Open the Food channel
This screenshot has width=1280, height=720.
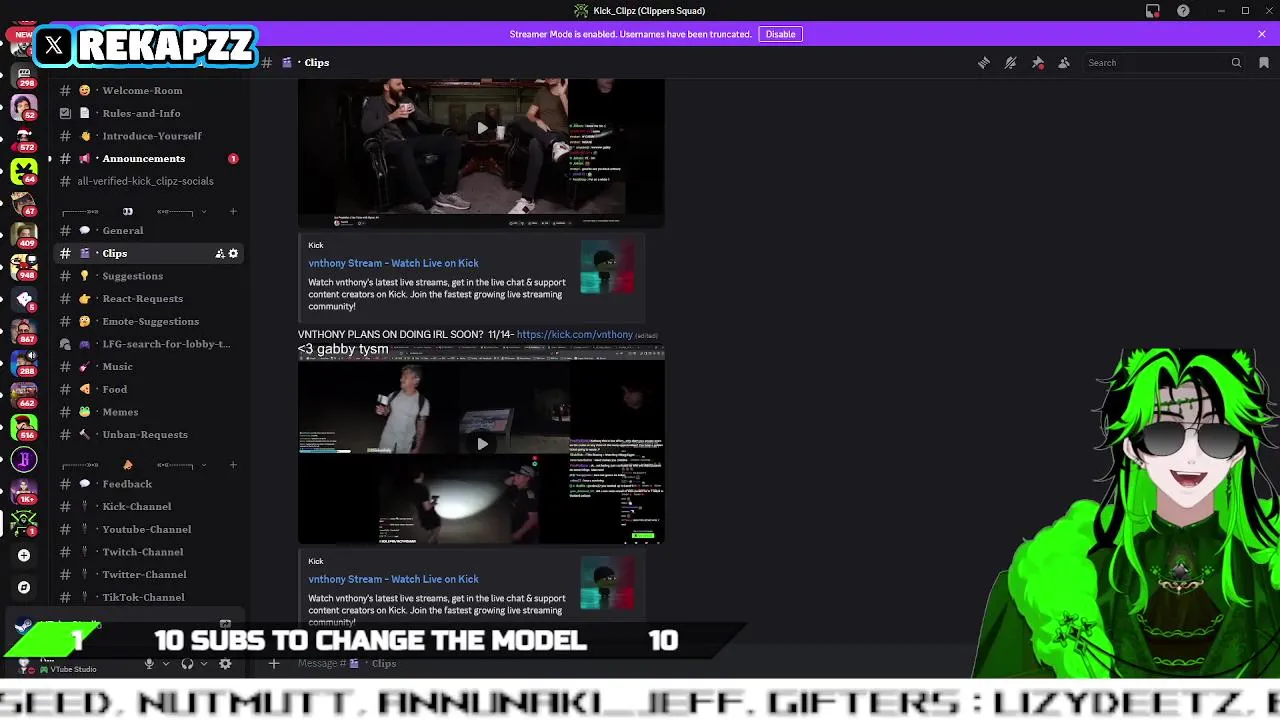click(148, 389)
